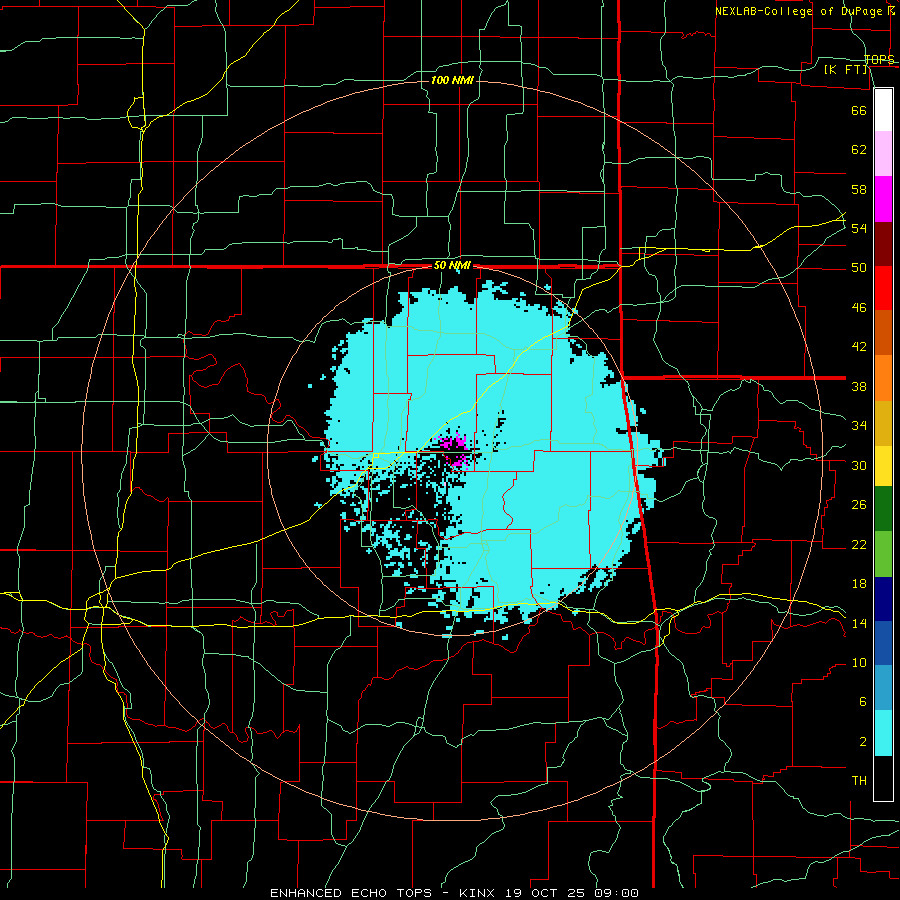Click the bright red legend swatch
The width and height of the screenshot is (900, 900).
883,288
